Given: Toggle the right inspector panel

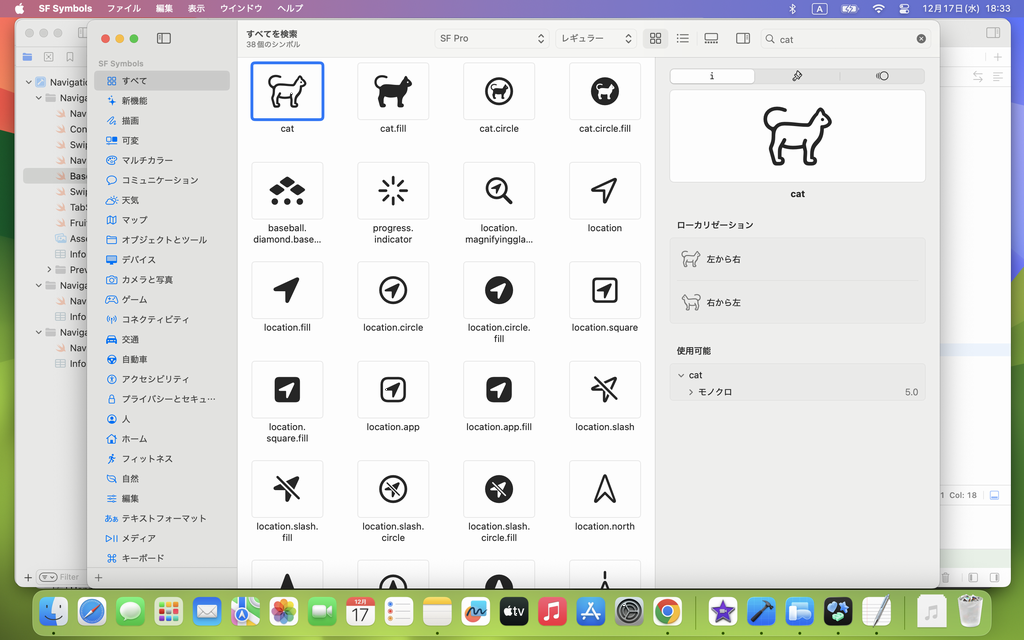Looking at the screenshot, I should [x=743, y=39].
